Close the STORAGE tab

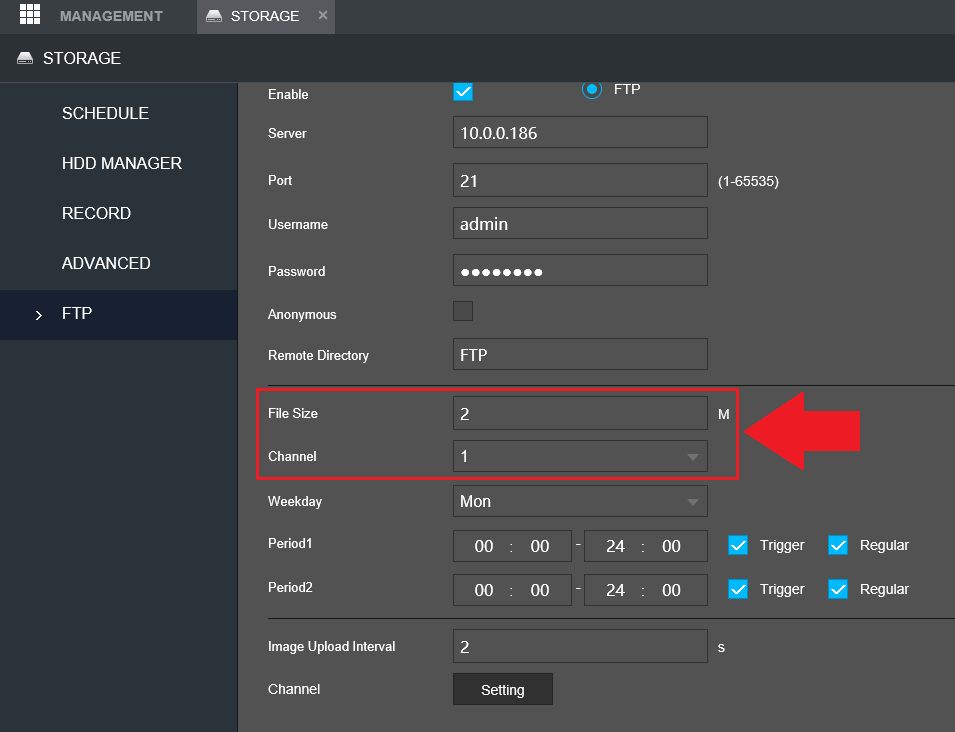(323, 15)
